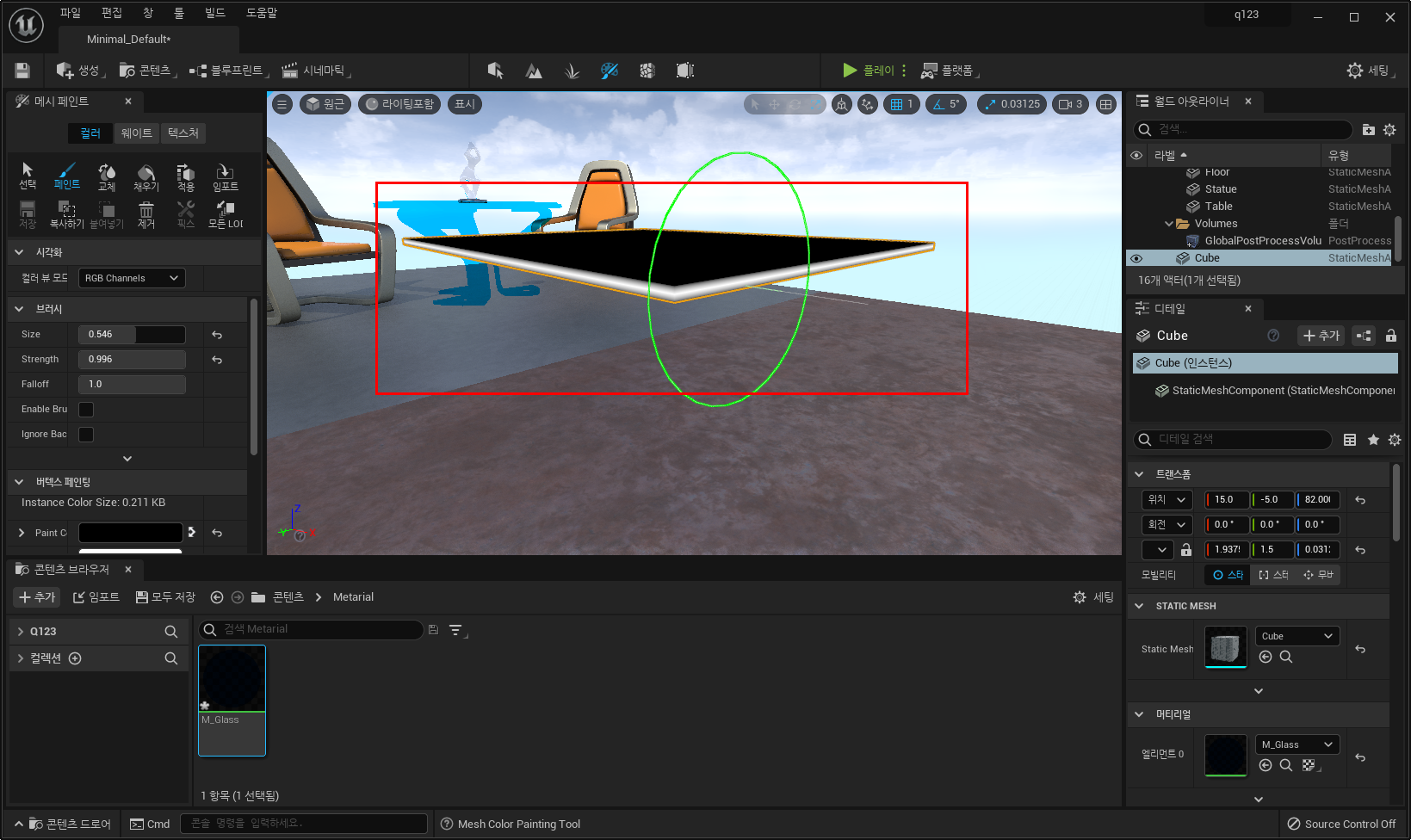Click the 제거 remove colors icon

(x=145, y=214)
